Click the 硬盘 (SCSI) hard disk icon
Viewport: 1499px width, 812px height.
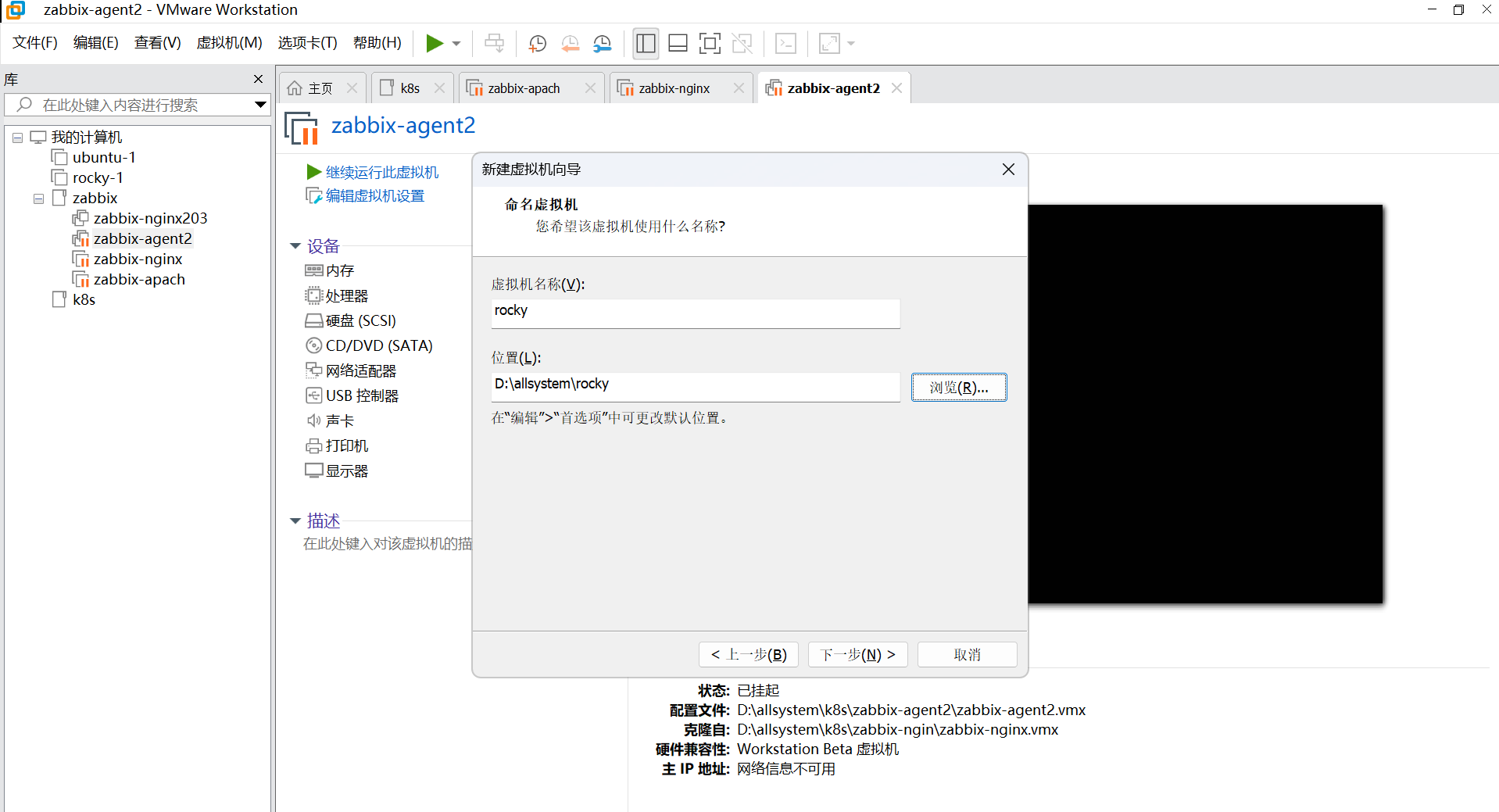click(x=313, y=320)
